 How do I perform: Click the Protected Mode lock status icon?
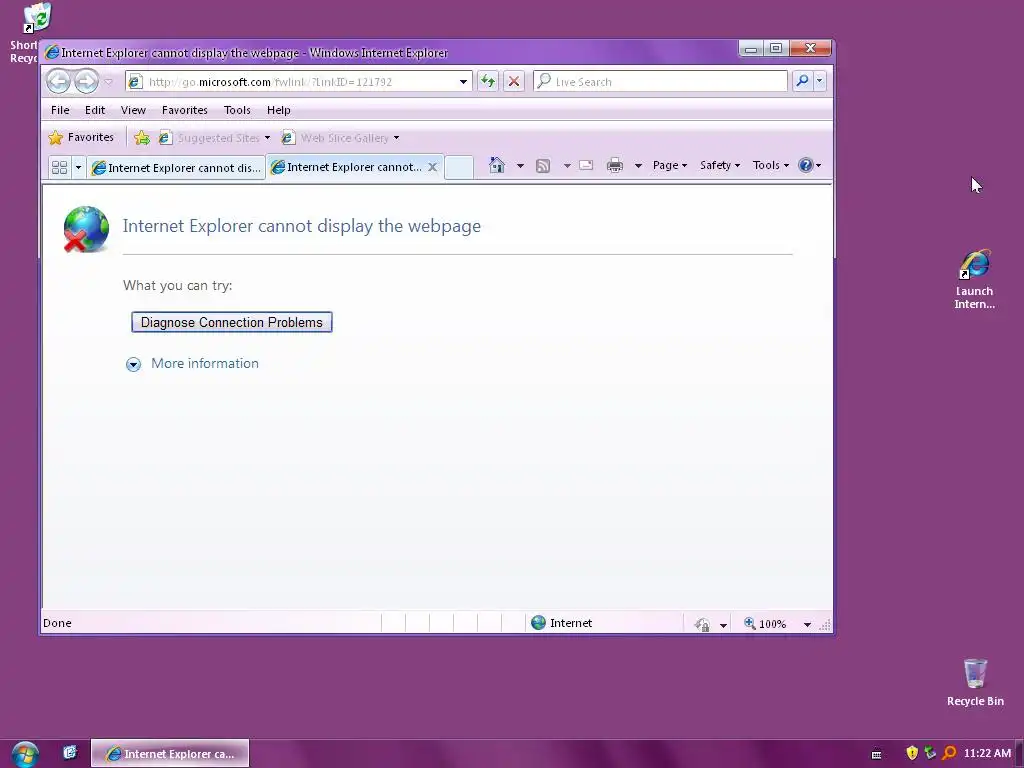[702, 624]
